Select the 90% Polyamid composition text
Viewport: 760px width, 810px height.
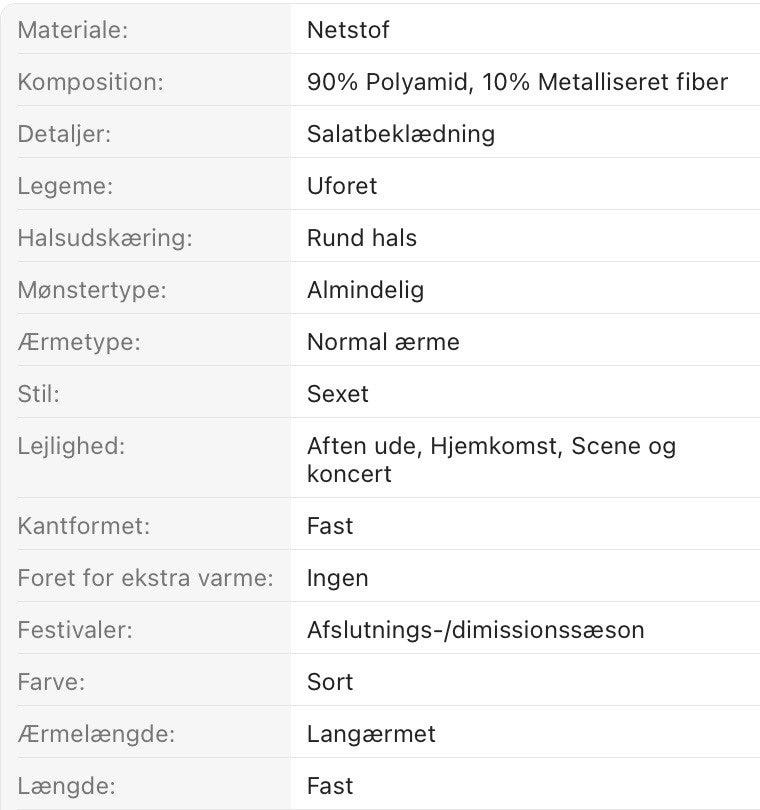point(388,82)
